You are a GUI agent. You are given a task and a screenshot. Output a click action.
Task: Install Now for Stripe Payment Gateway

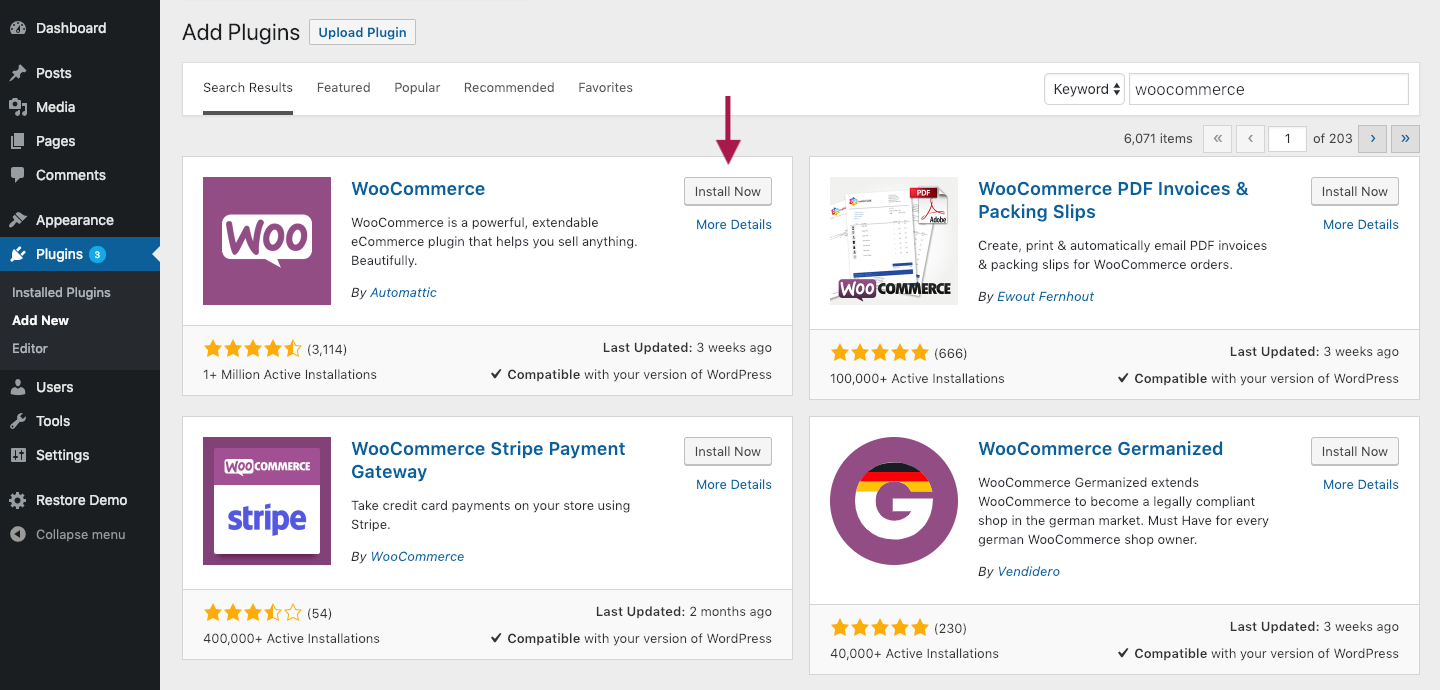pos(728,452)
